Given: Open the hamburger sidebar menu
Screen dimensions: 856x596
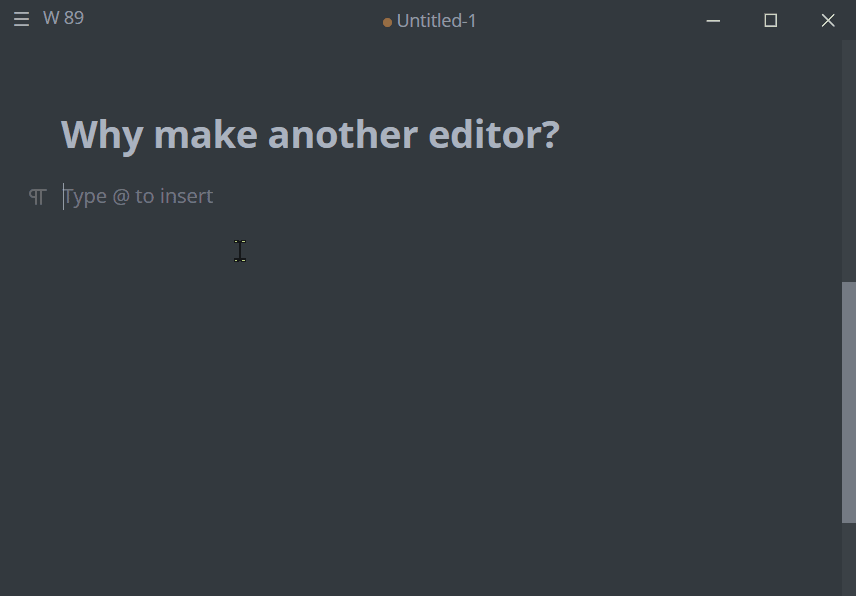Looking at the screenshot, I should pos(21,20).
